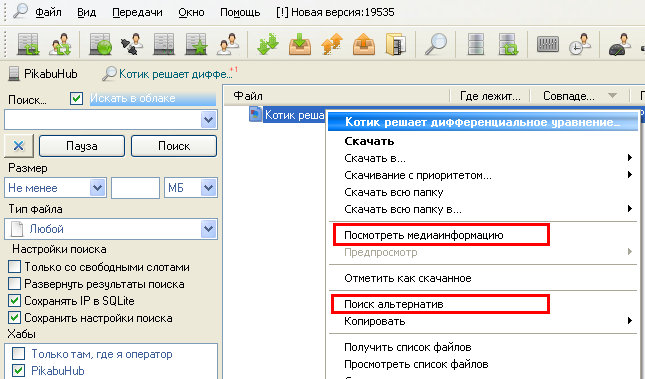Open the Не менее size dropdown

pyautogui.click(x=55, y=188)
